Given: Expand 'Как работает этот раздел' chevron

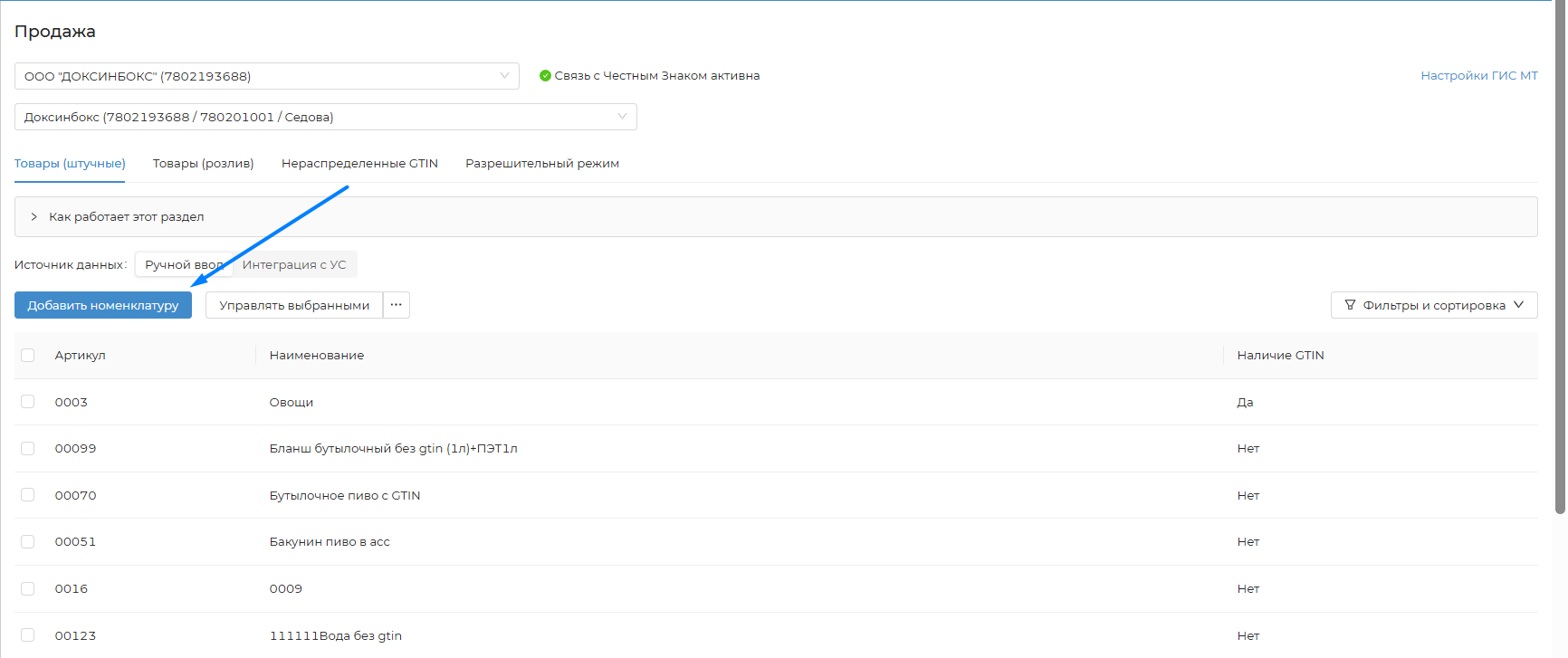Looking at the screenshot, I should (34, 217).
